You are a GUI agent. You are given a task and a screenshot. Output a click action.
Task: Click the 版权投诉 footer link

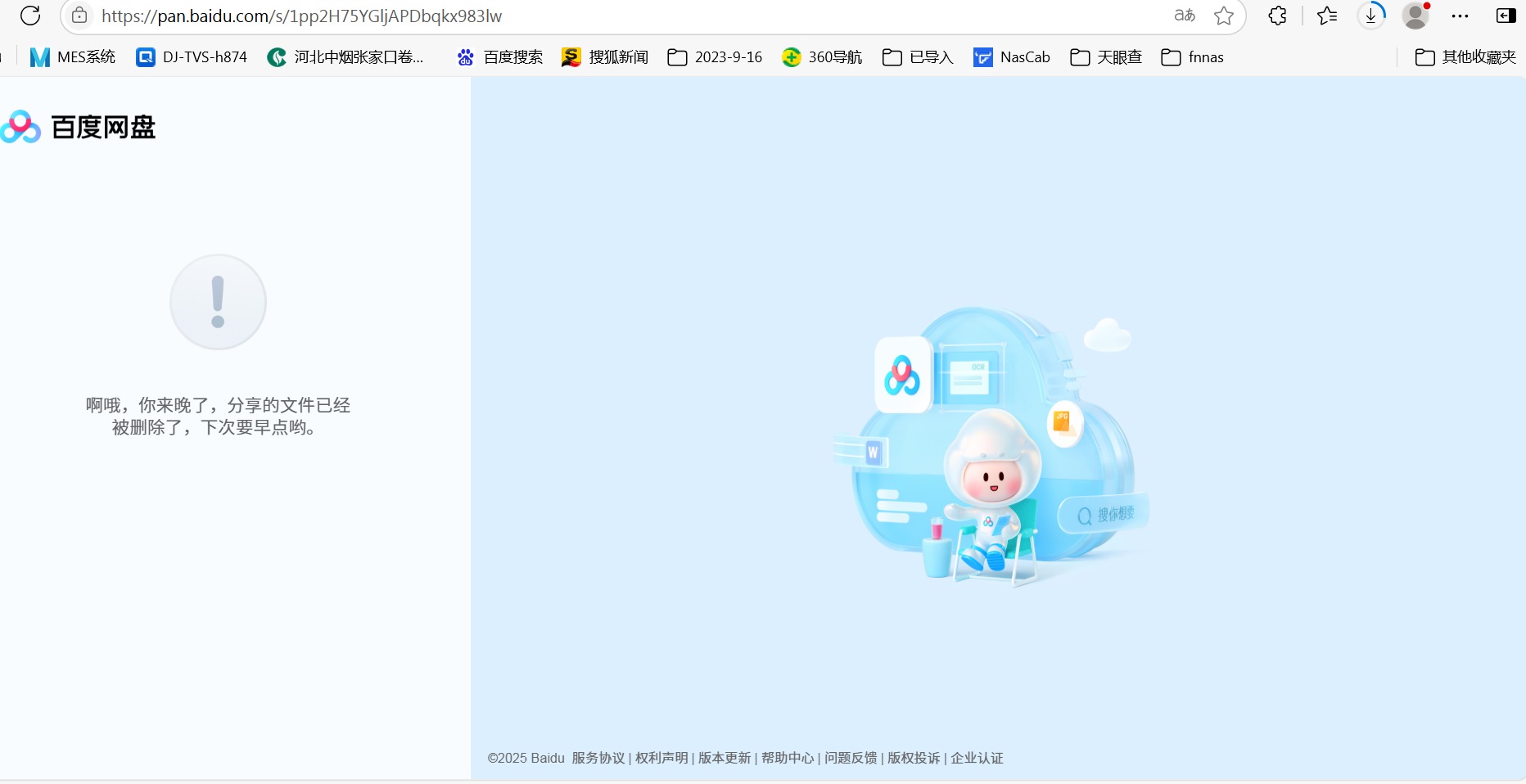tap(913, 758)
